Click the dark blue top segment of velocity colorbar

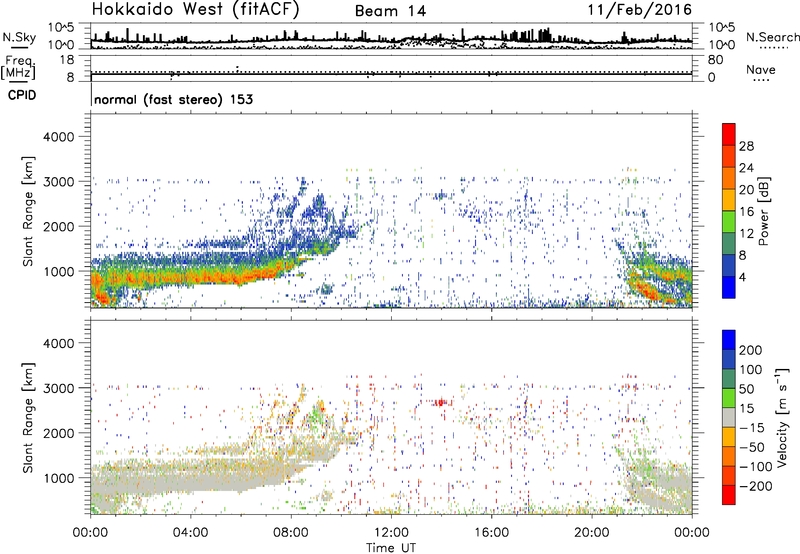coord(729,340)
